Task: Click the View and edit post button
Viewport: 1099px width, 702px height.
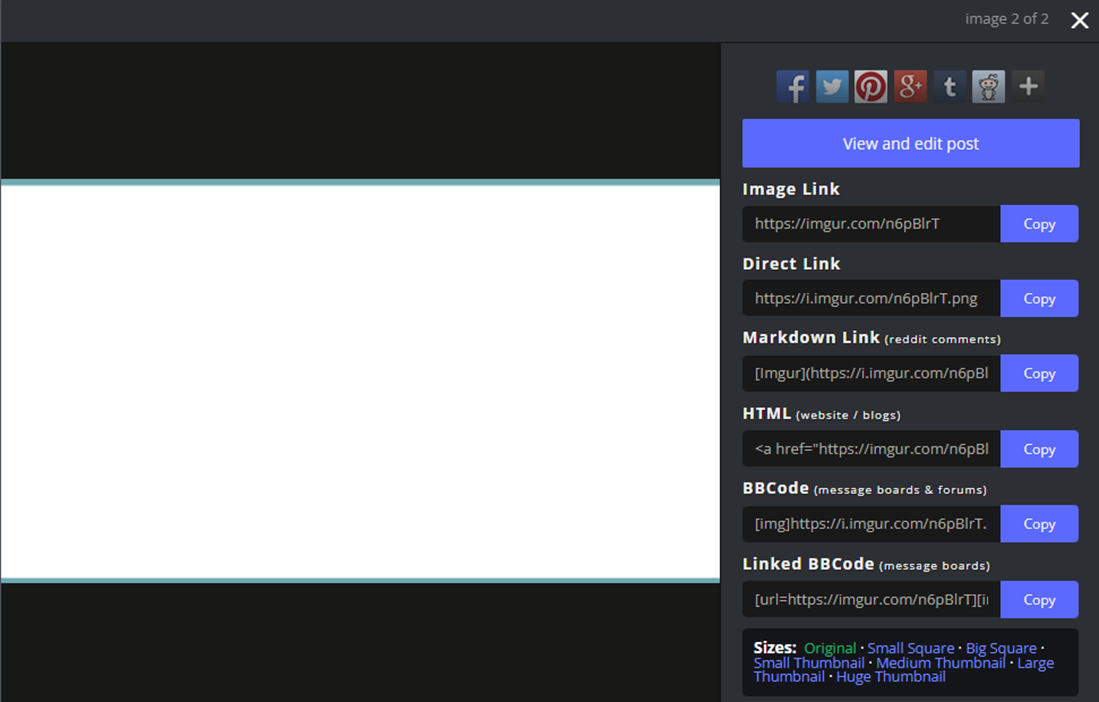Action: pyautogui.click(x=910, y=143)
